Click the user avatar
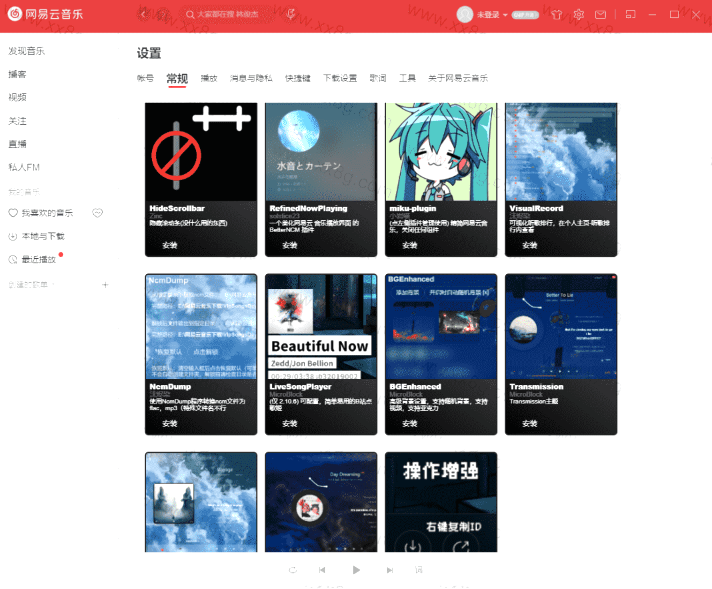Screen dimensions: 712x589 click(465, 15)
